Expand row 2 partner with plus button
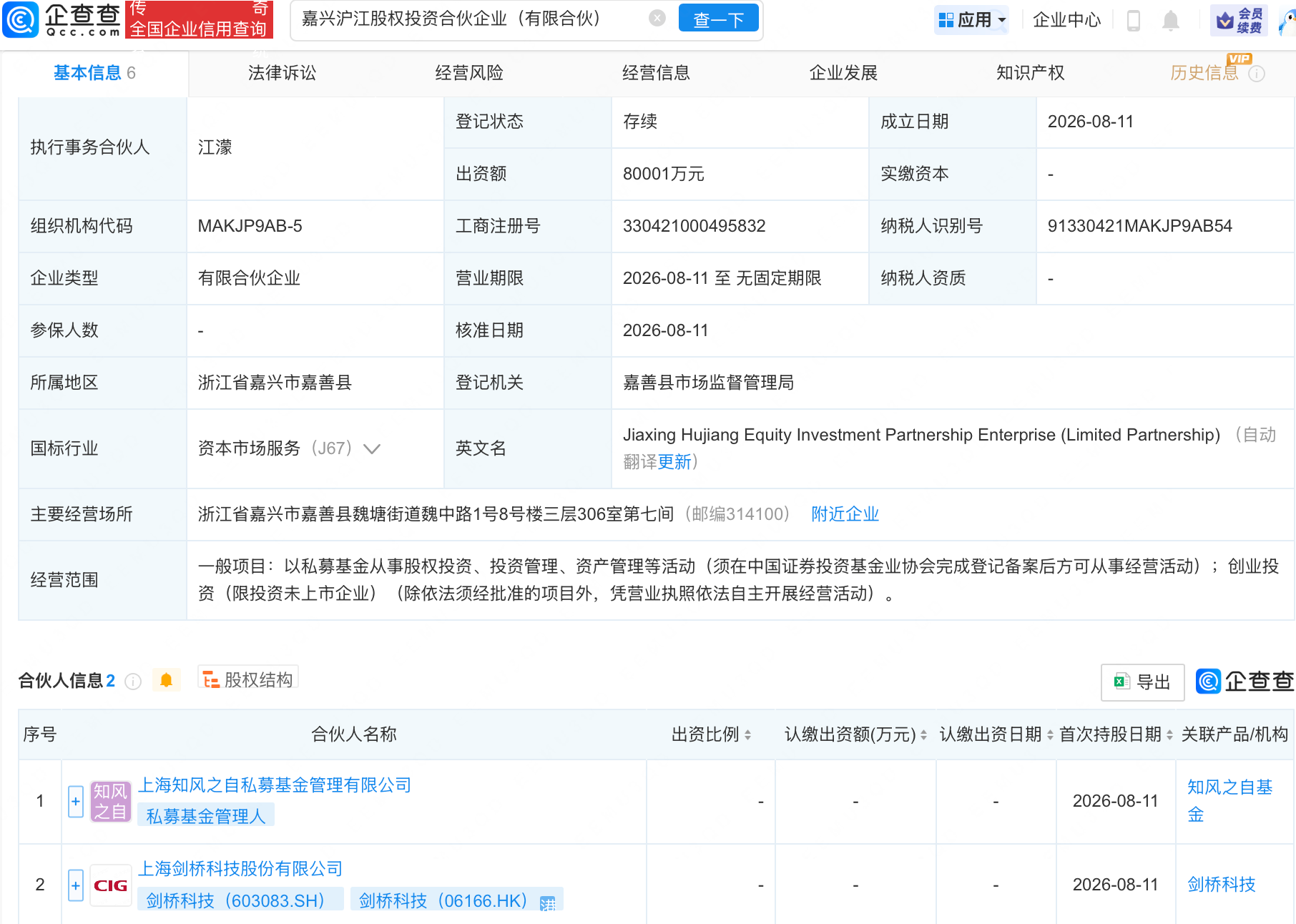1296x924 pixels. click(76, 885)
